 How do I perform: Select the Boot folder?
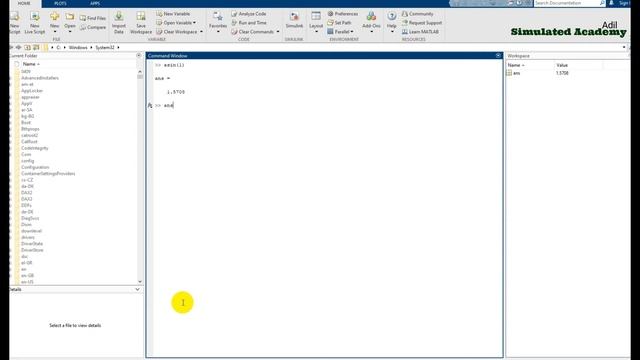coord(26,122)
